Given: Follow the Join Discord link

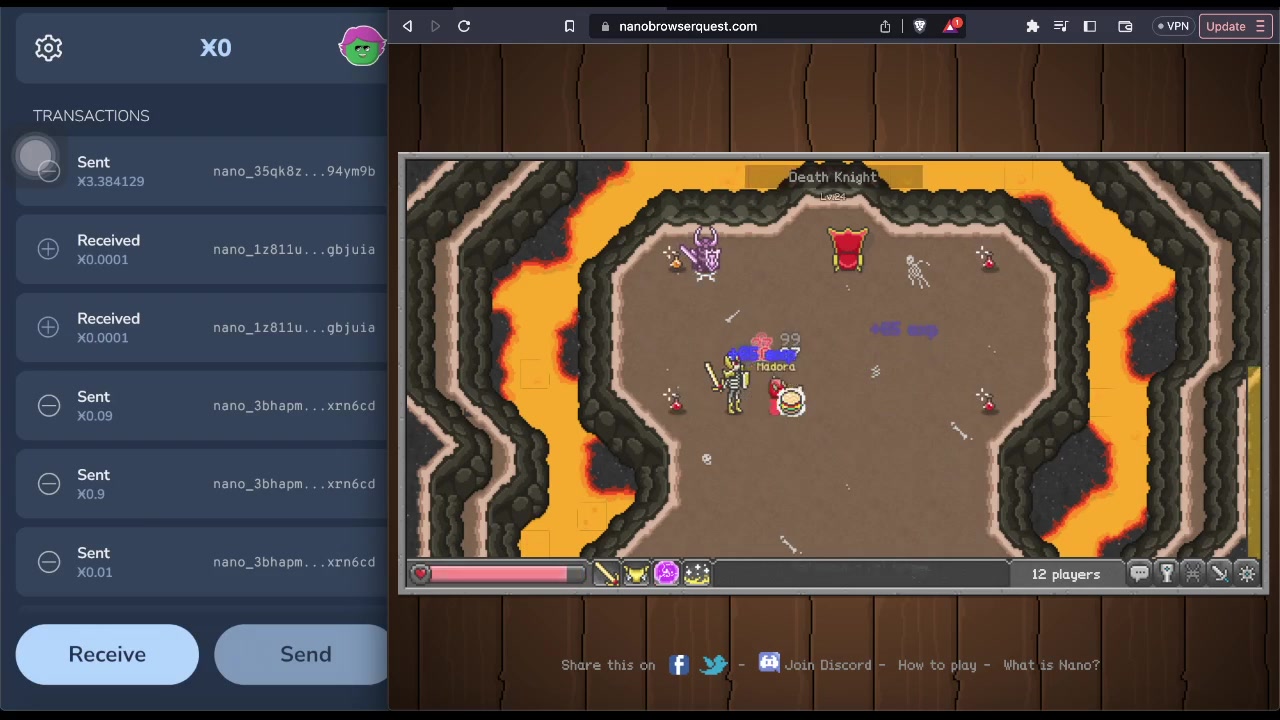Looking at the screenshot, I should coord(828,665).
